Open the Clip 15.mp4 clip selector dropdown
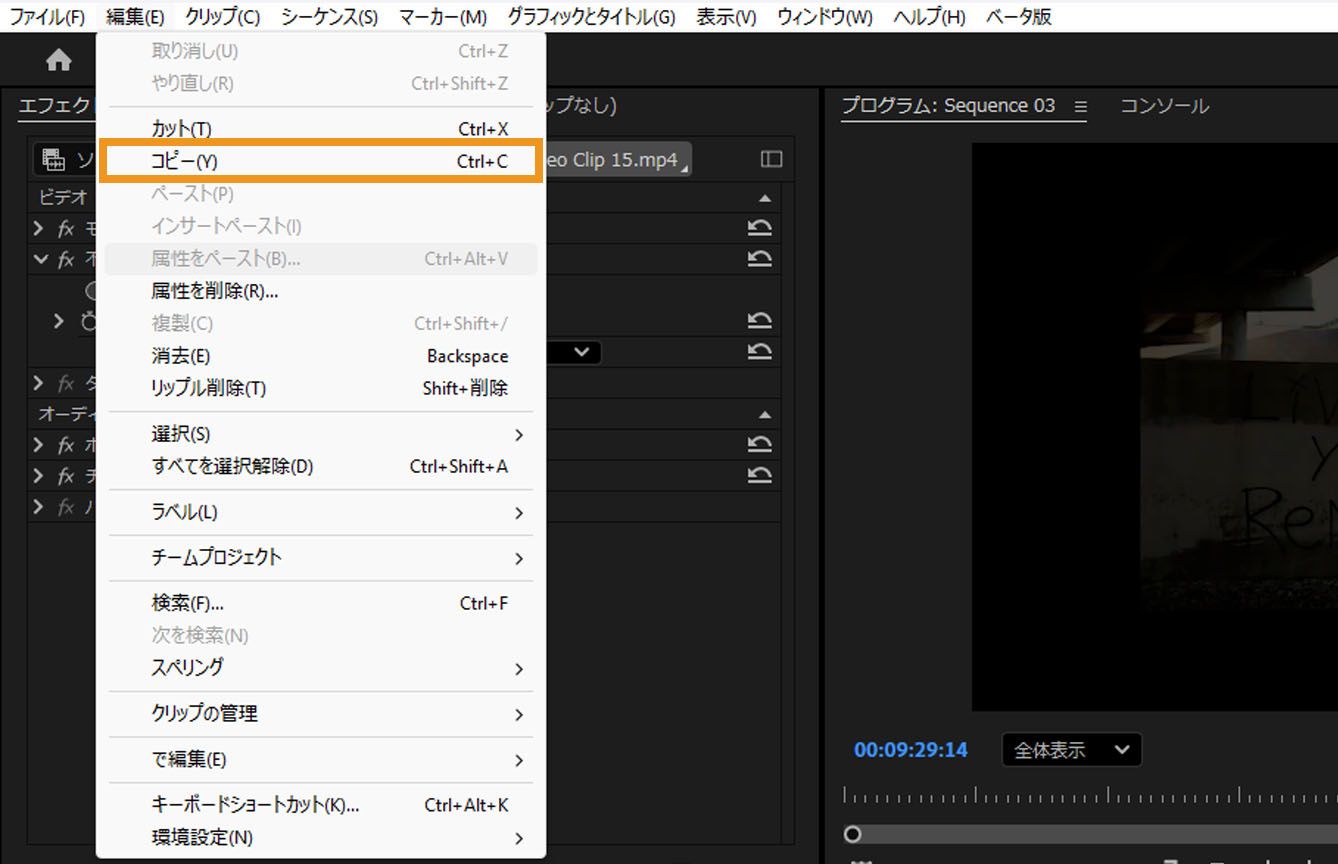Image resolution: width=1338 pixels, height=864 pixels. 618,160
